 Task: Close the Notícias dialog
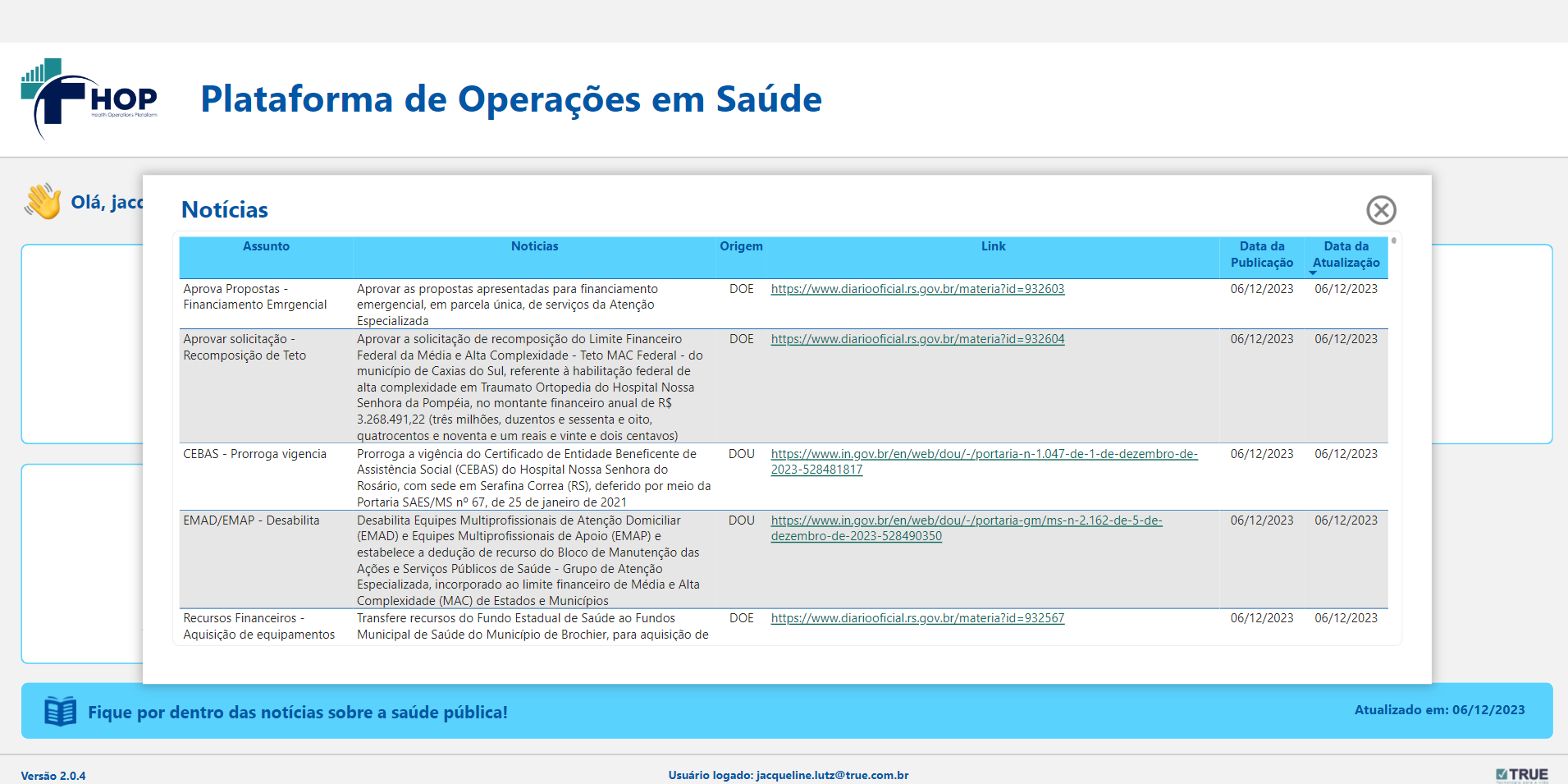coord(1381,210)
